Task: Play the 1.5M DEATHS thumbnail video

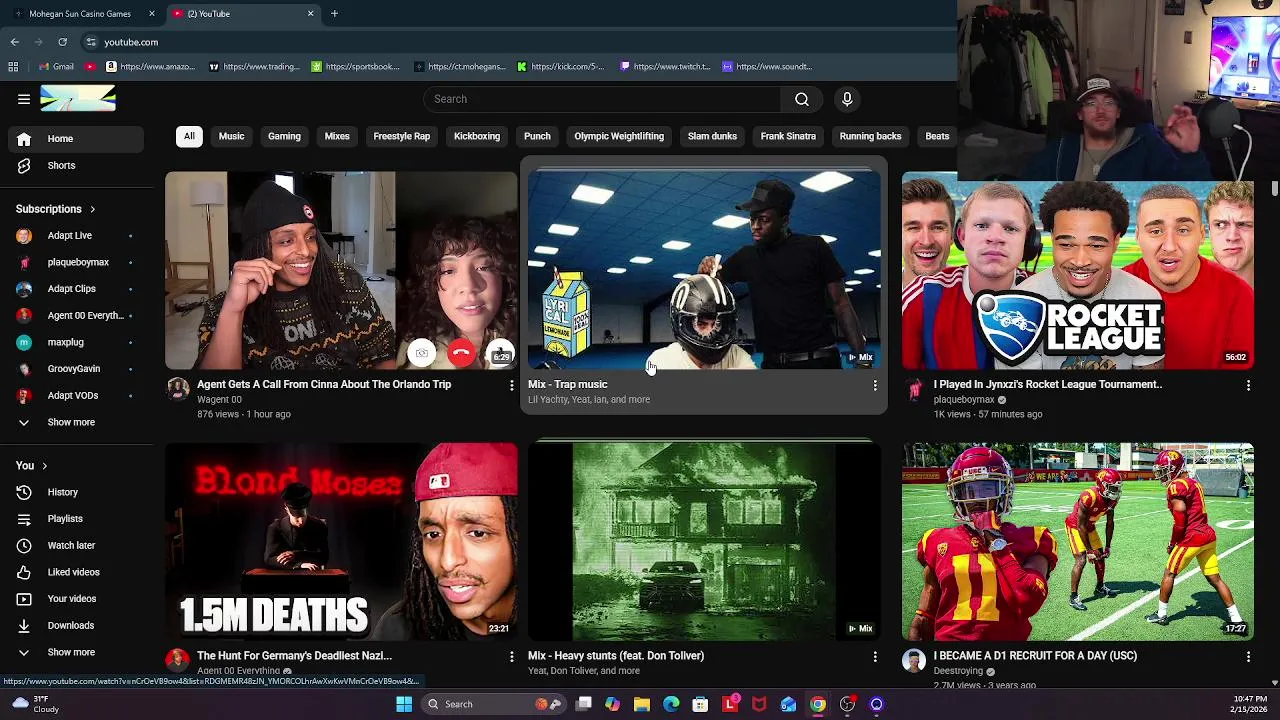Action: [x=341, y=541]
